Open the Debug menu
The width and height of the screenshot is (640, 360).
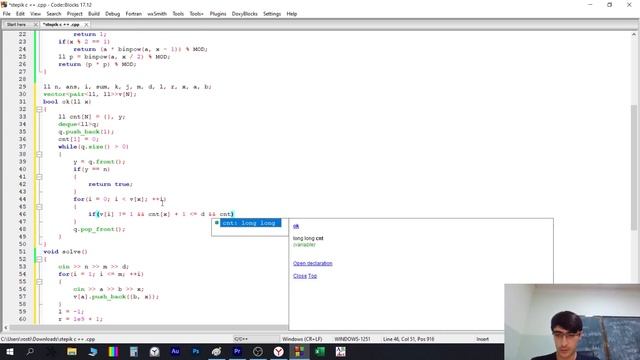113,14
